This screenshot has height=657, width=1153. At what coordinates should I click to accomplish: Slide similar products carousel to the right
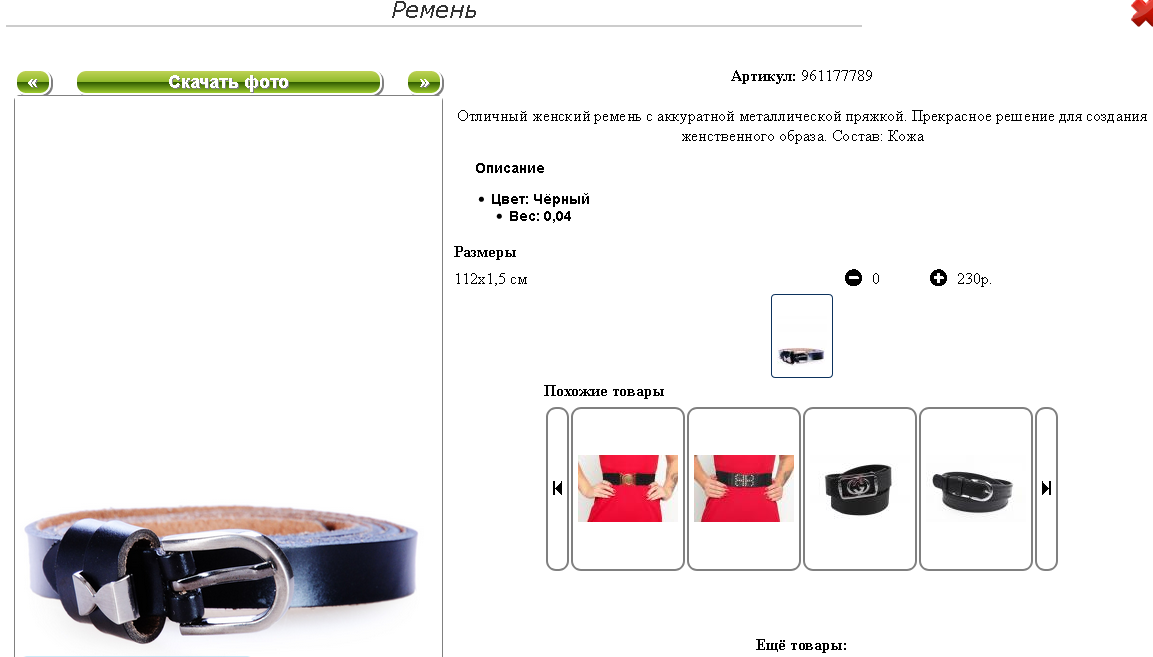click(x=1046, y=489)
